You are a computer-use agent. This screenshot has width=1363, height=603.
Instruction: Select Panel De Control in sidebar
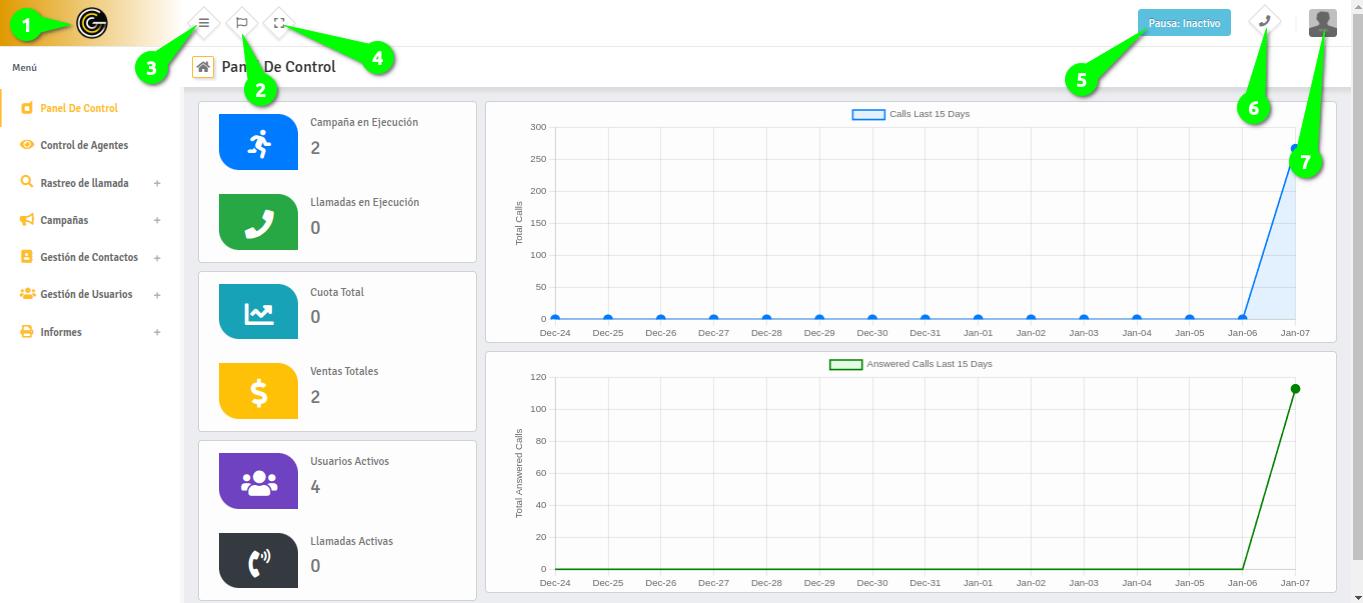click(78, 108)
